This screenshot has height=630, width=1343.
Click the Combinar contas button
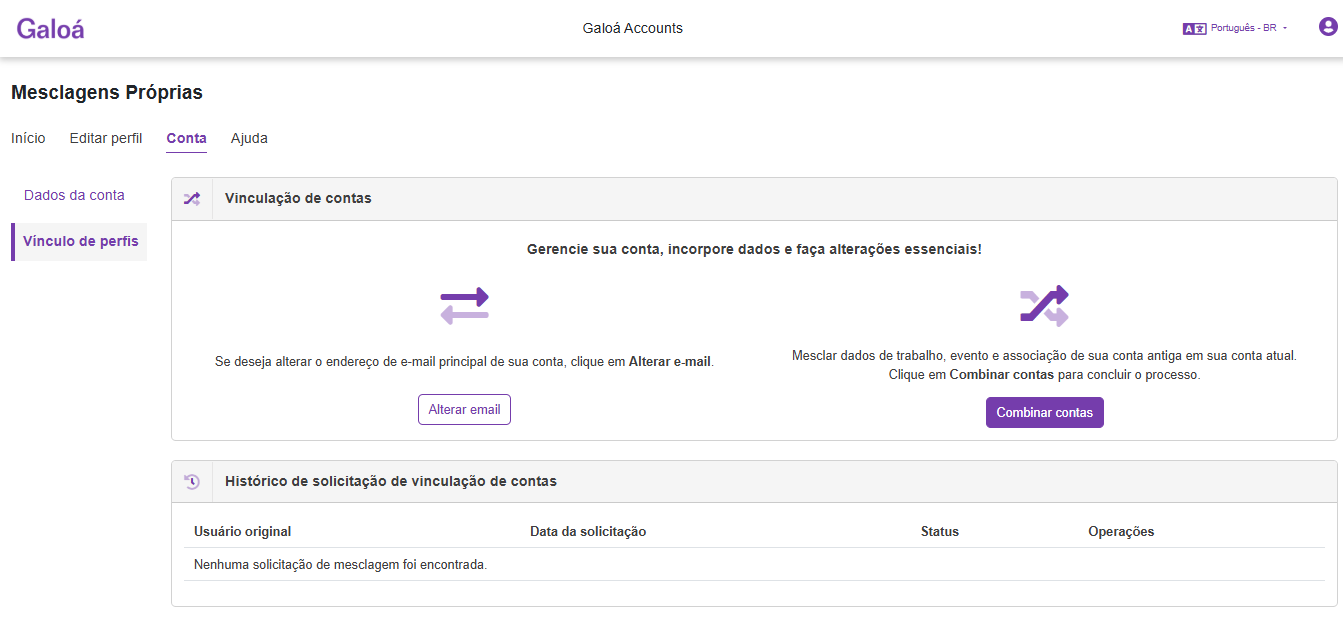[1045, 413]
